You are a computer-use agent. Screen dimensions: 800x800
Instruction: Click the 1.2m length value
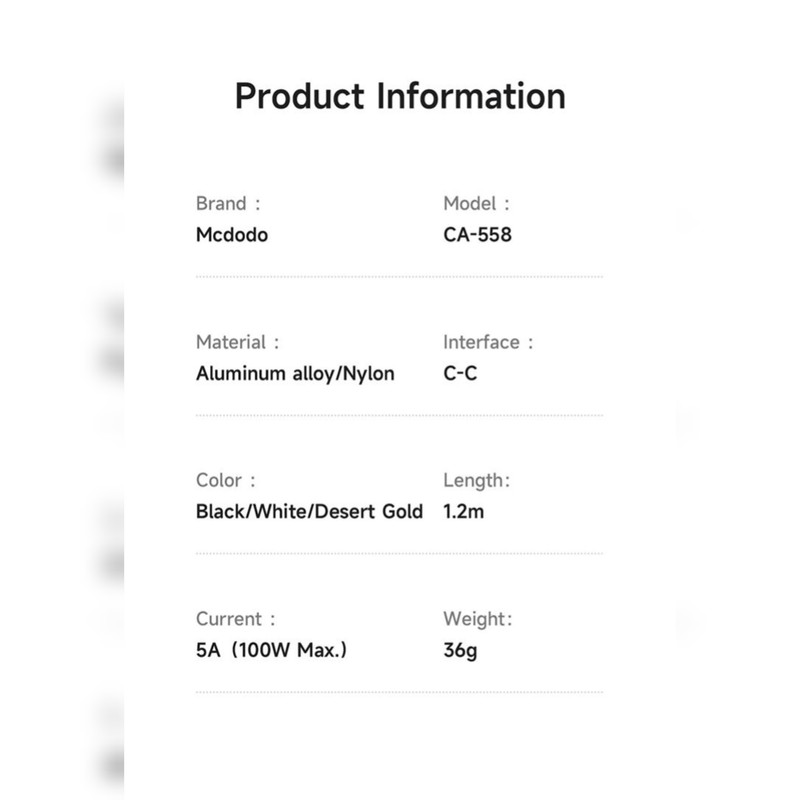pyautogui.click(x=465, y=512)
